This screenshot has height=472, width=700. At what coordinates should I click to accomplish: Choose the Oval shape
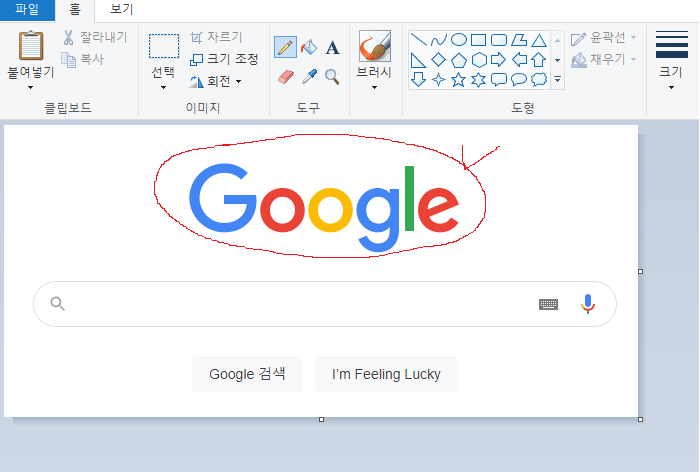point(458,40)
